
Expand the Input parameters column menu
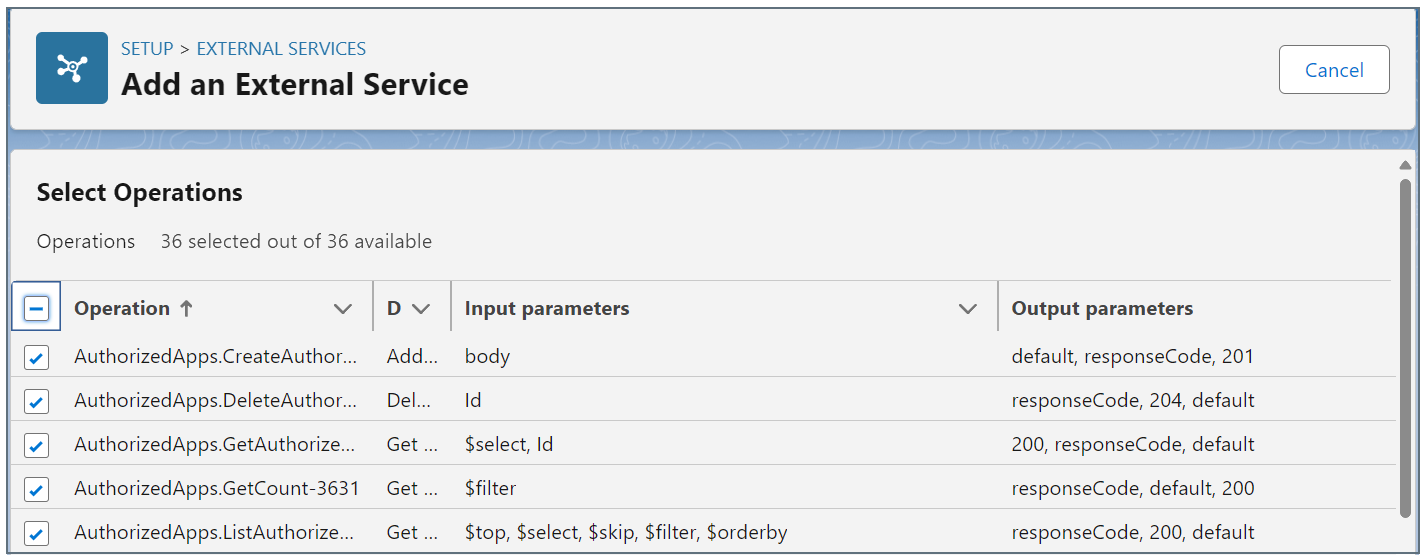pos(967,309)
